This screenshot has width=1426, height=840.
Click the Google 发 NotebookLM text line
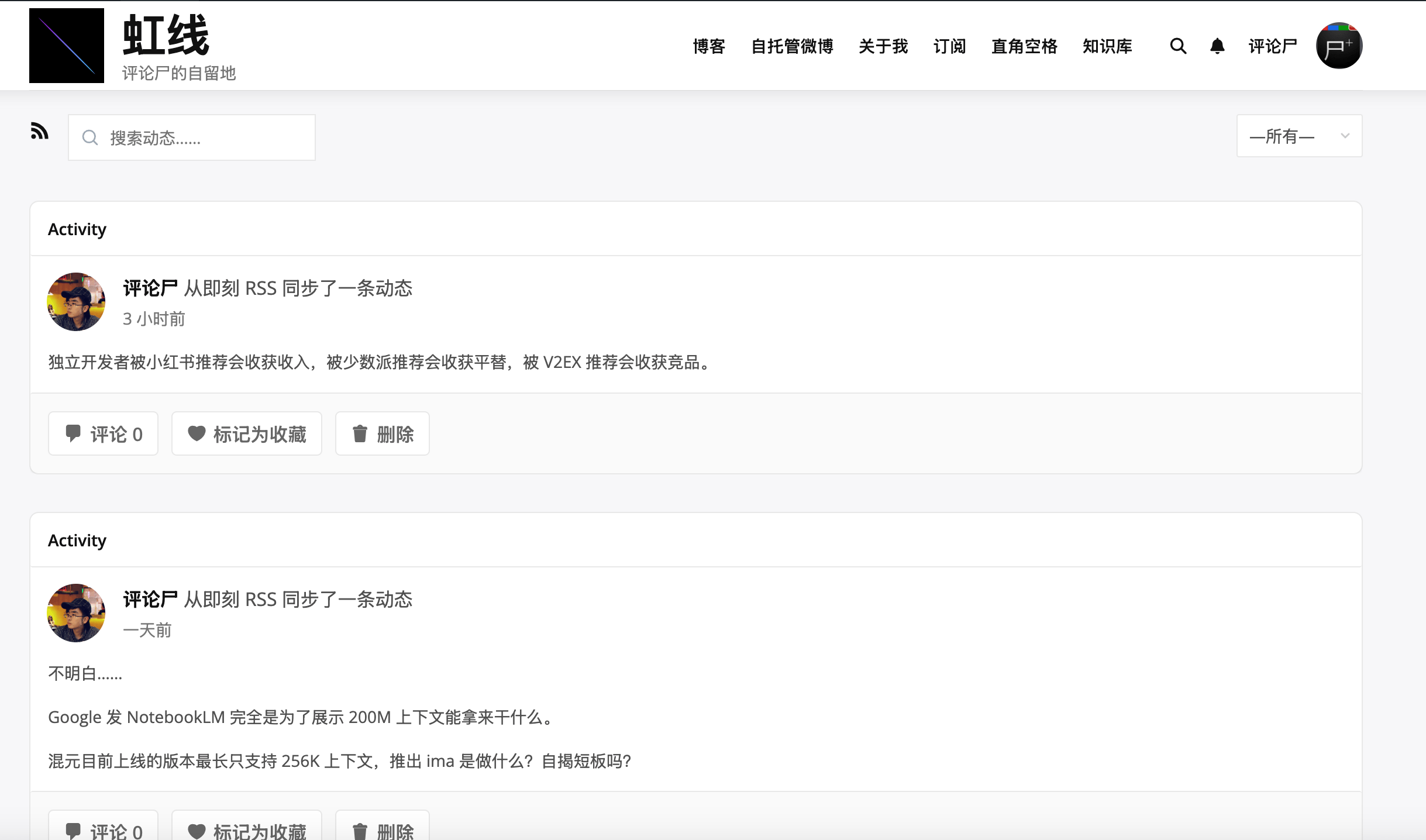point(302,717)
